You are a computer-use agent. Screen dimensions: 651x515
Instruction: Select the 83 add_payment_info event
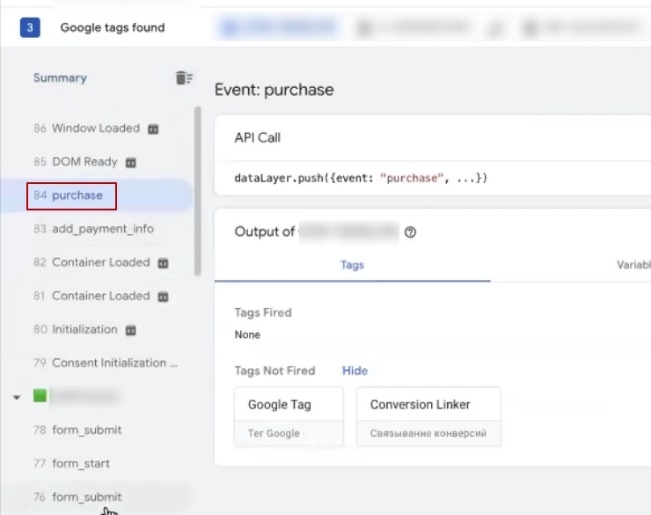[x=93, y=229]
